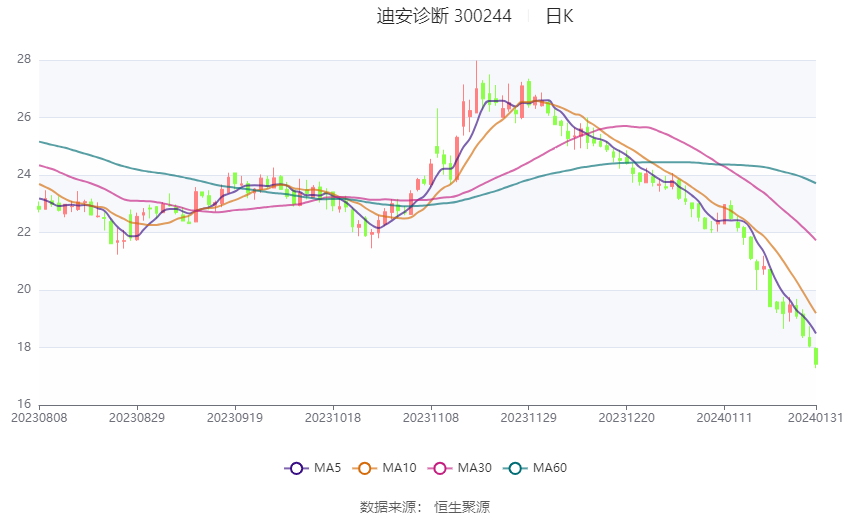
Task: Click the 日K chart type label
Action: pos(559,16)
